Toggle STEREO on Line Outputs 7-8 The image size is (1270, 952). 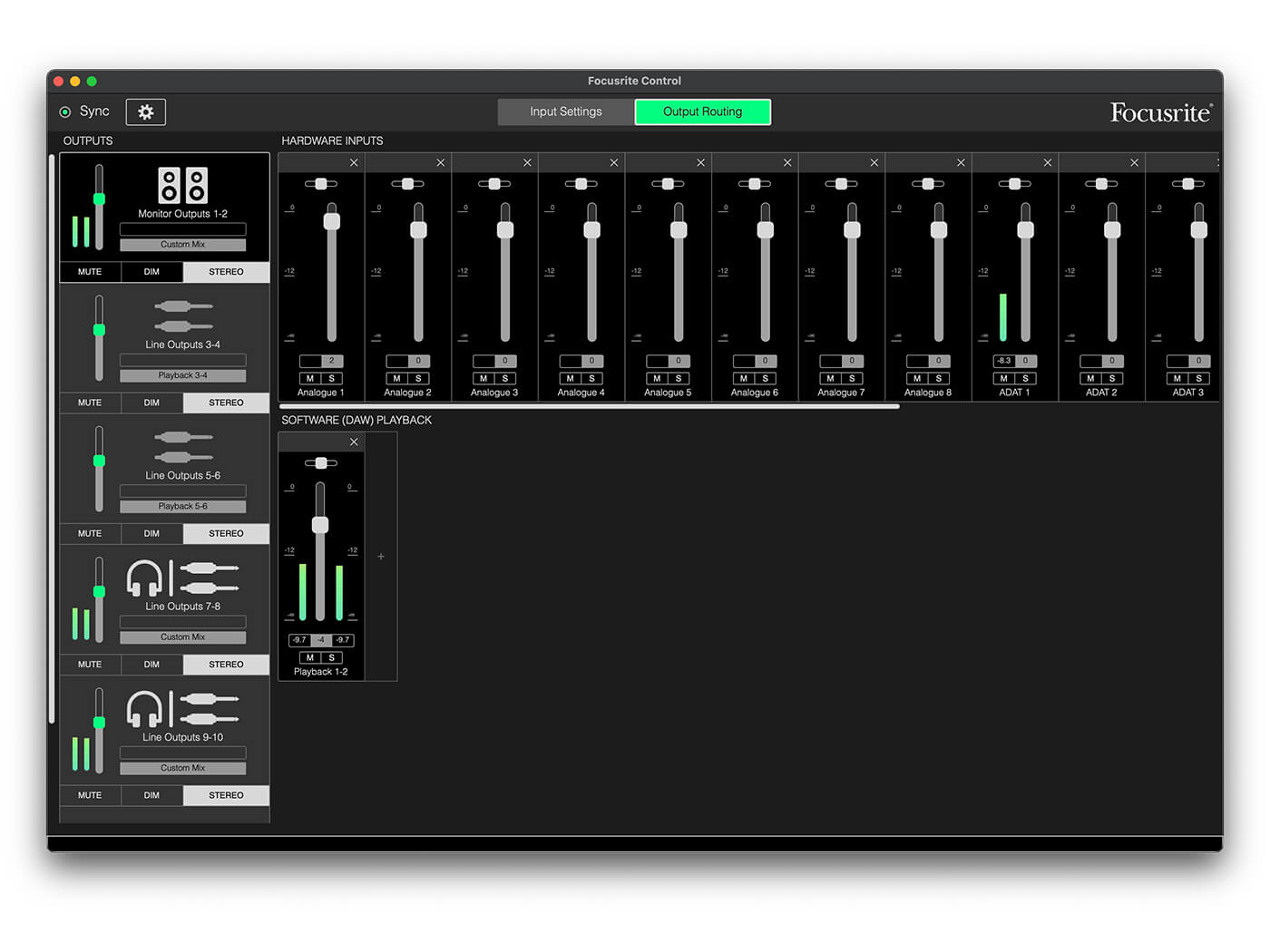[226, 665]
